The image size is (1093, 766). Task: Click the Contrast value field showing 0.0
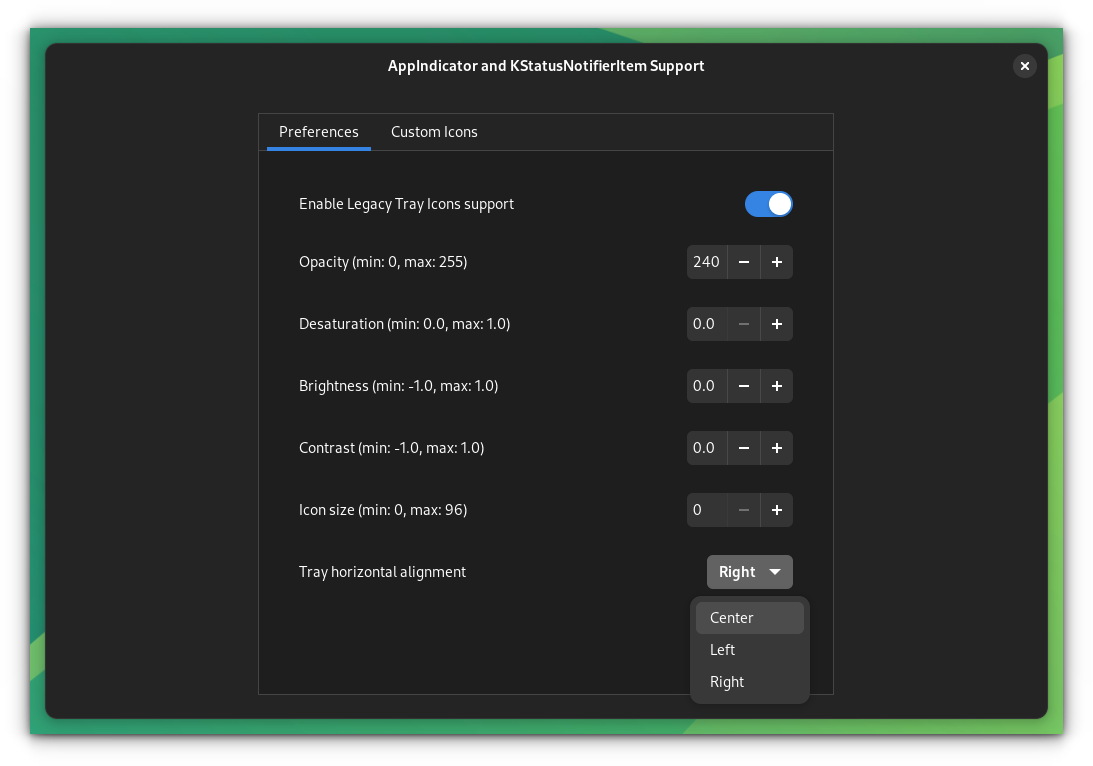[706, 448]
